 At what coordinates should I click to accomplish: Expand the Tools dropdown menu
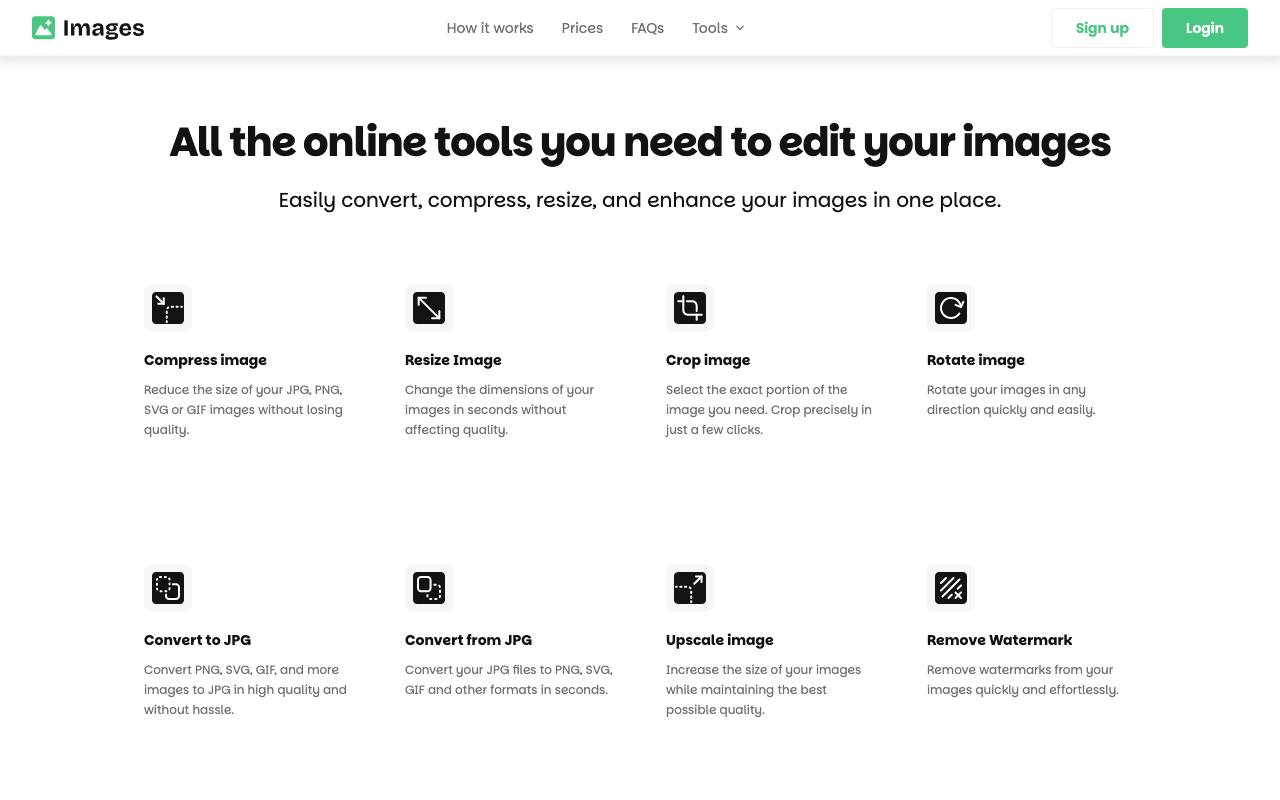pyautogui.click(x=718, y=28)
